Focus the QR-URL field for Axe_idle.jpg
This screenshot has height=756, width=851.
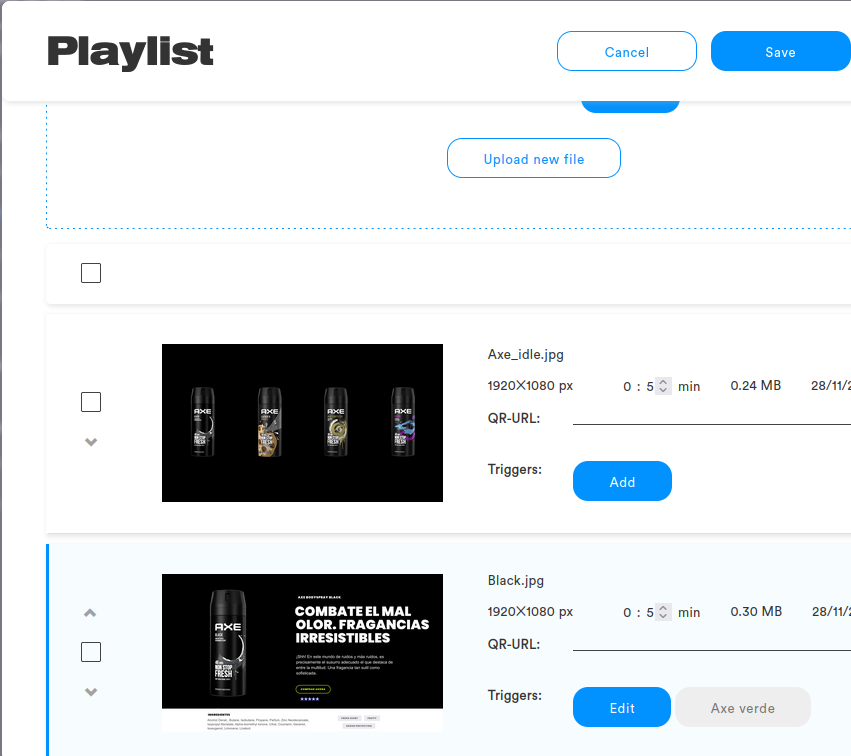pos(712,417)
